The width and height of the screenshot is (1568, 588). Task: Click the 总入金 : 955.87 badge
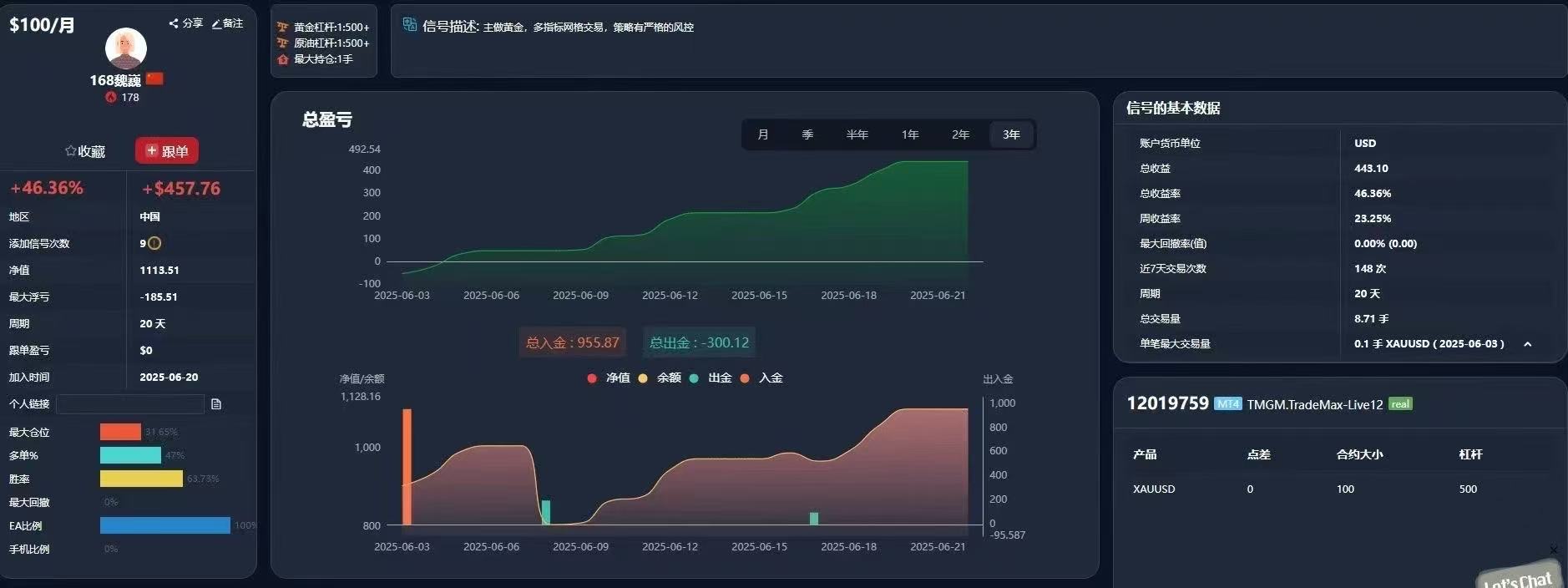pyautogui.click(x=573, y=342)
